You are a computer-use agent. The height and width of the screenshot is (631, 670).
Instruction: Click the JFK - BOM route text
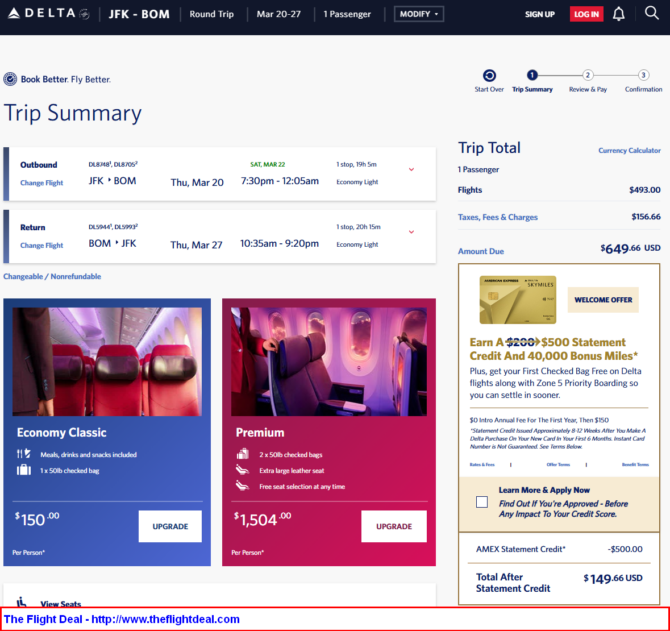tap(139, 14)
